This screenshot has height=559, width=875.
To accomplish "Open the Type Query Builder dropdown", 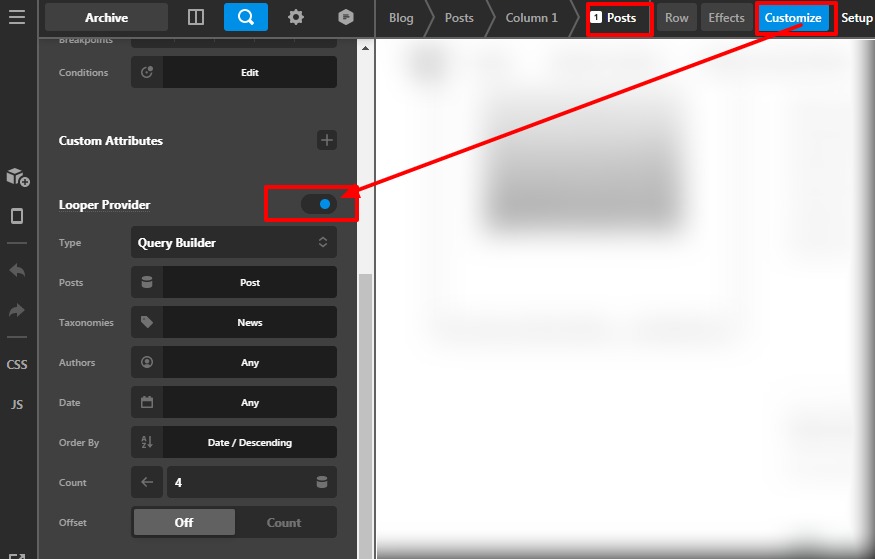I will coord(234,242).
